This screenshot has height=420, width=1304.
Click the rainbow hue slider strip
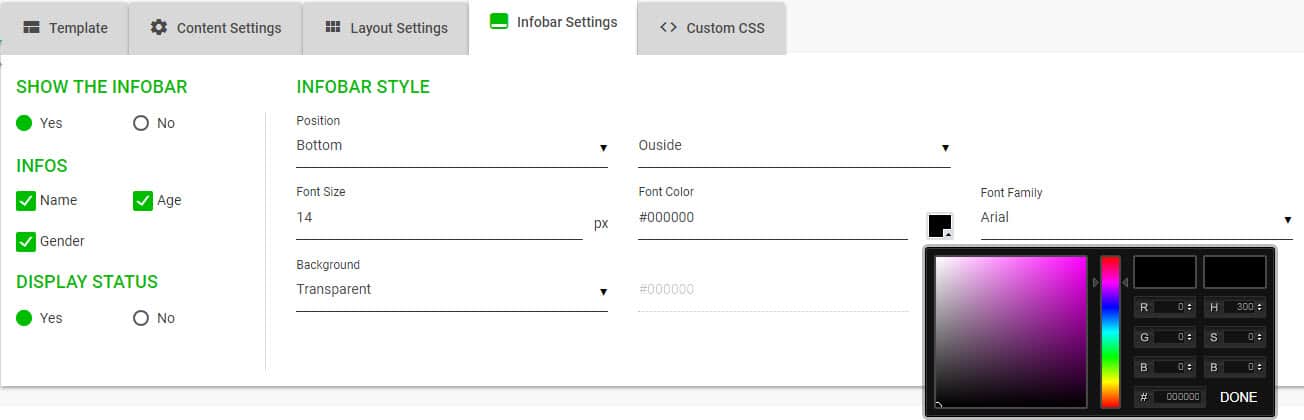pos(1110,332)
